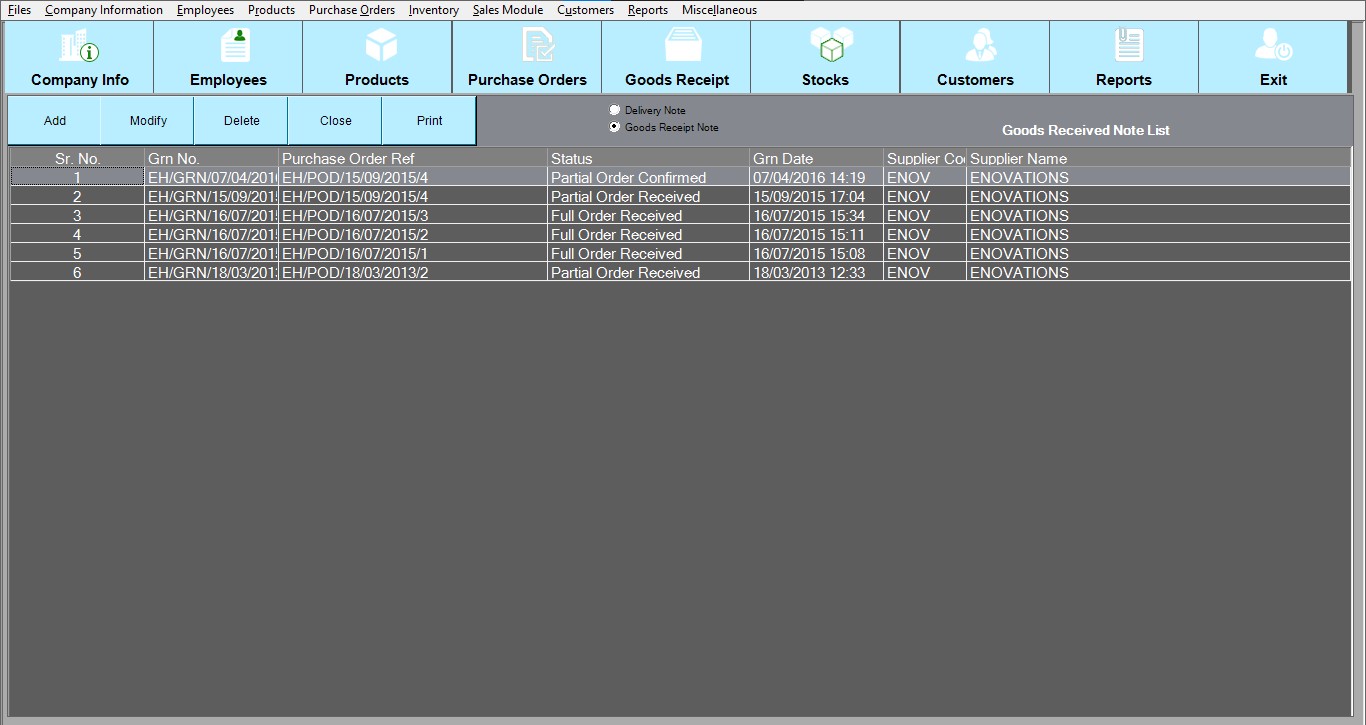The width and height of the screenshot is (1366, 725).
Task: Click the Delete button
Action: [x=241, y=121]
